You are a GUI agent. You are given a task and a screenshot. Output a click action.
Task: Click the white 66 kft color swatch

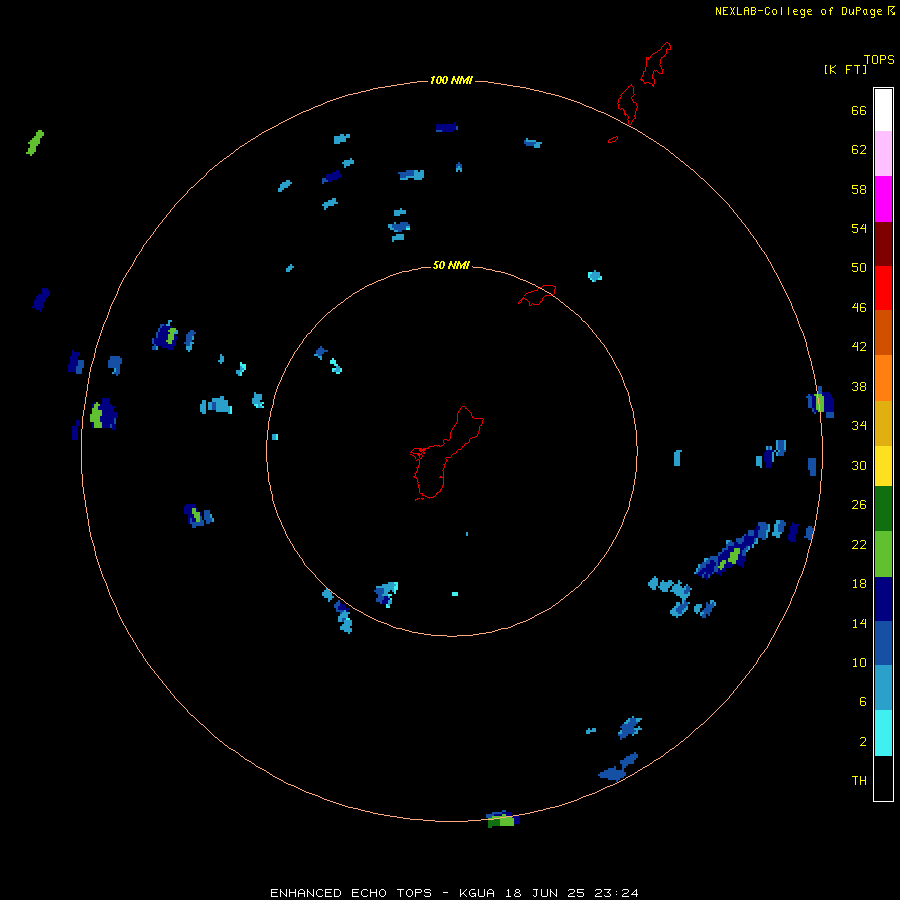[883, 110]
